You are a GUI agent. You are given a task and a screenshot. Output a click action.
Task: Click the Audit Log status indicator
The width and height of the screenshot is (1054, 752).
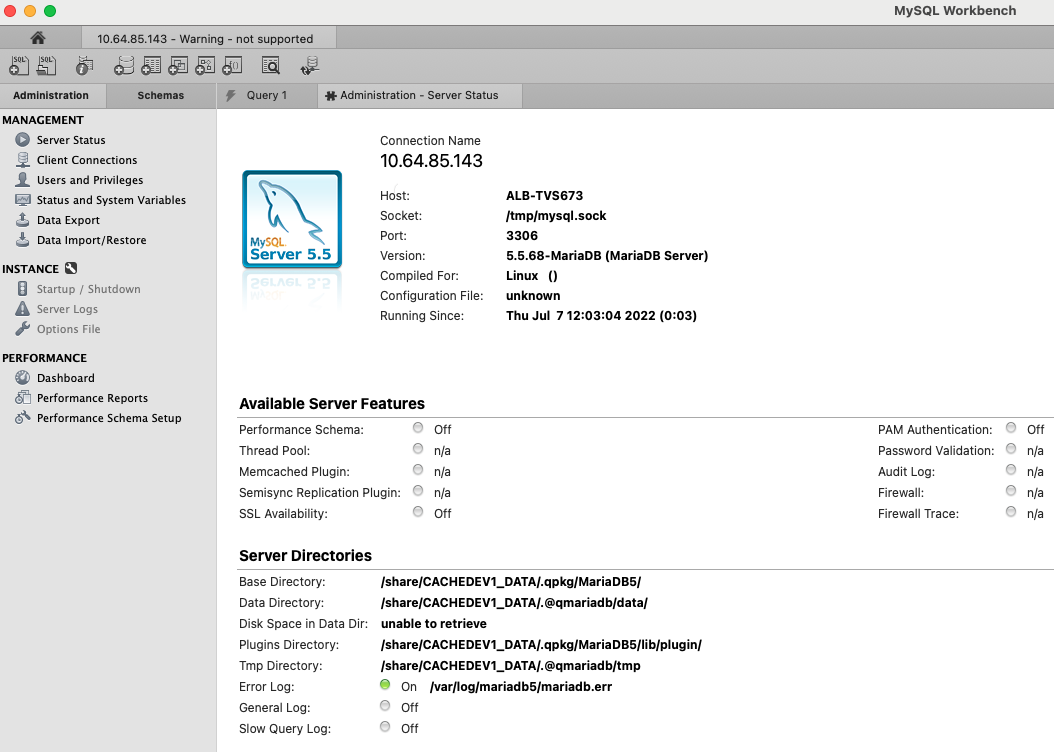(1011, 470)
